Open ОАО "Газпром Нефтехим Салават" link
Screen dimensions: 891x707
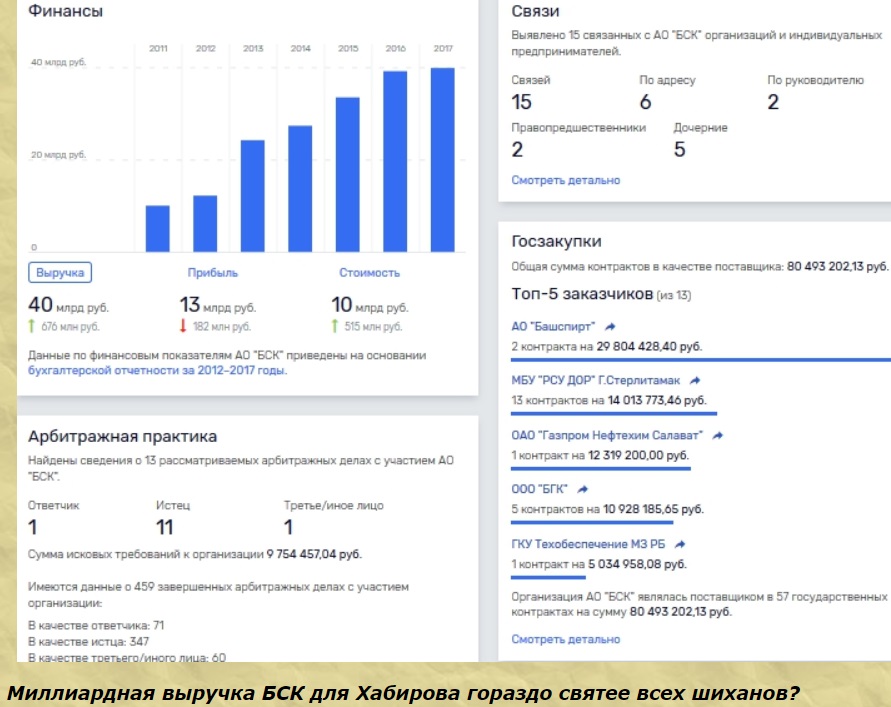click(x=607, y=436)
